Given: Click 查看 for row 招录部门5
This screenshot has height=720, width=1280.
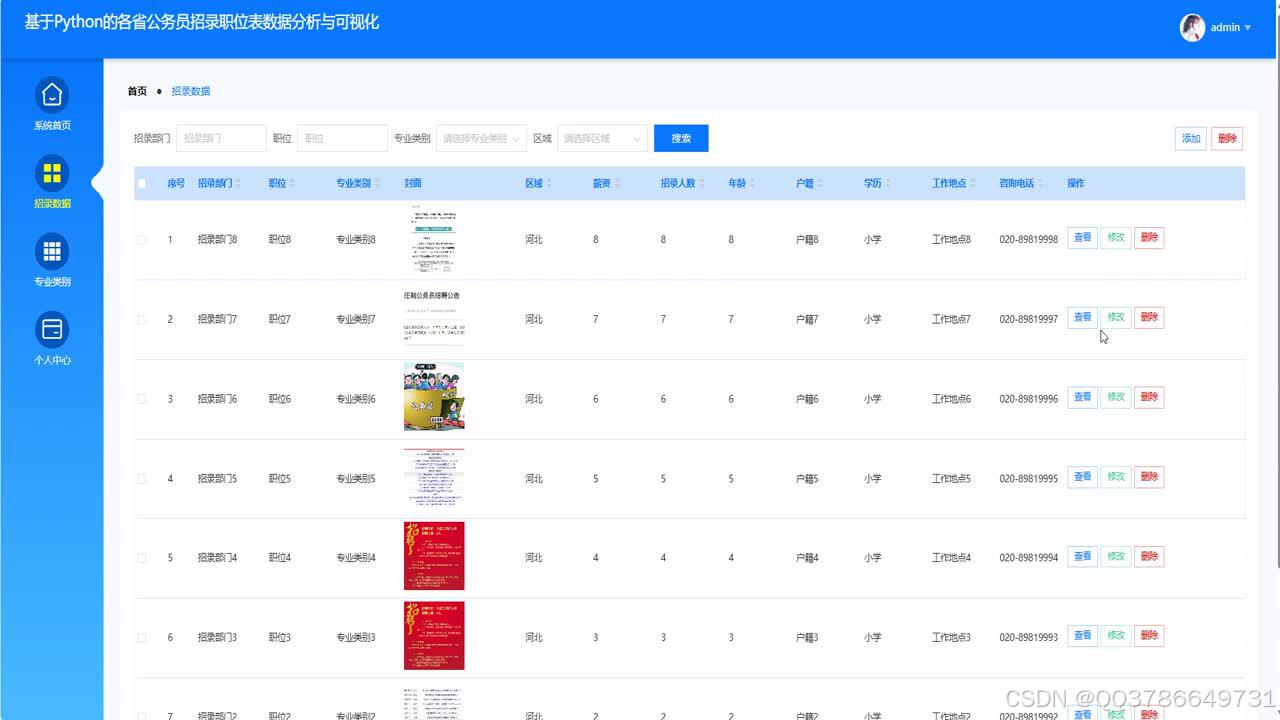Looking at the screenshot, I should tap(1083, 477).
